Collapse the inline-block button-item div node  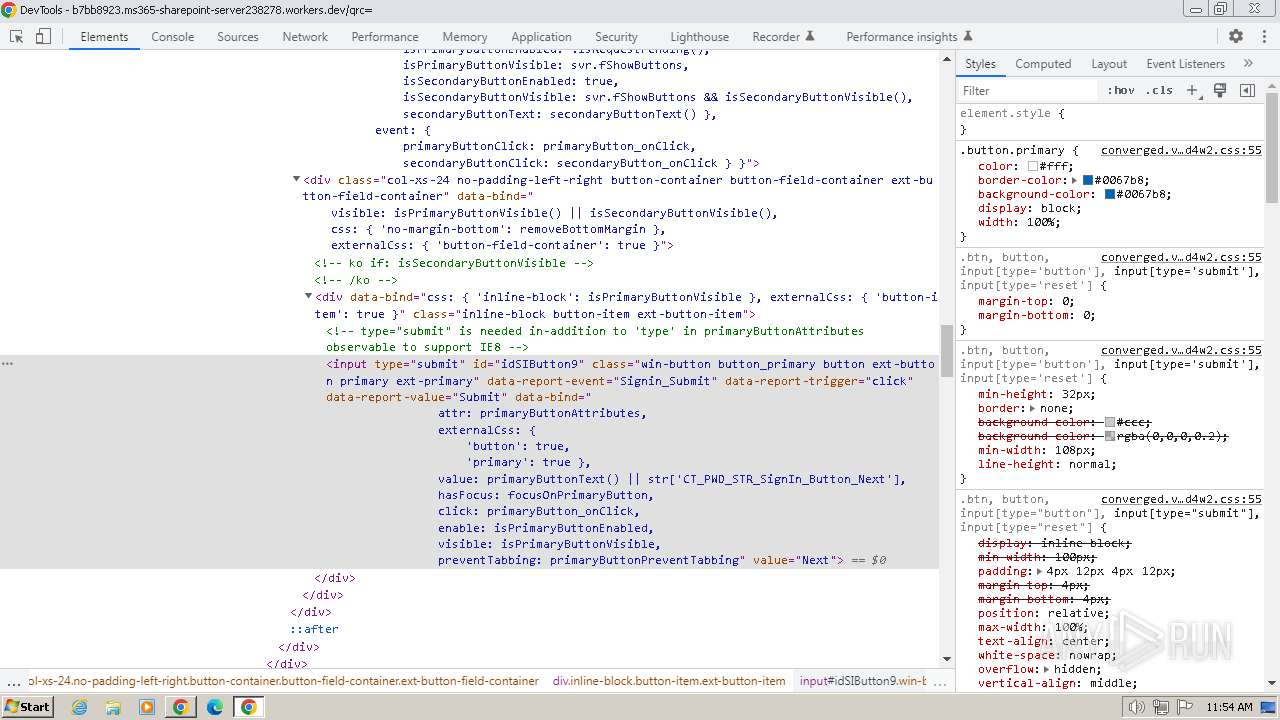(308, 297)
